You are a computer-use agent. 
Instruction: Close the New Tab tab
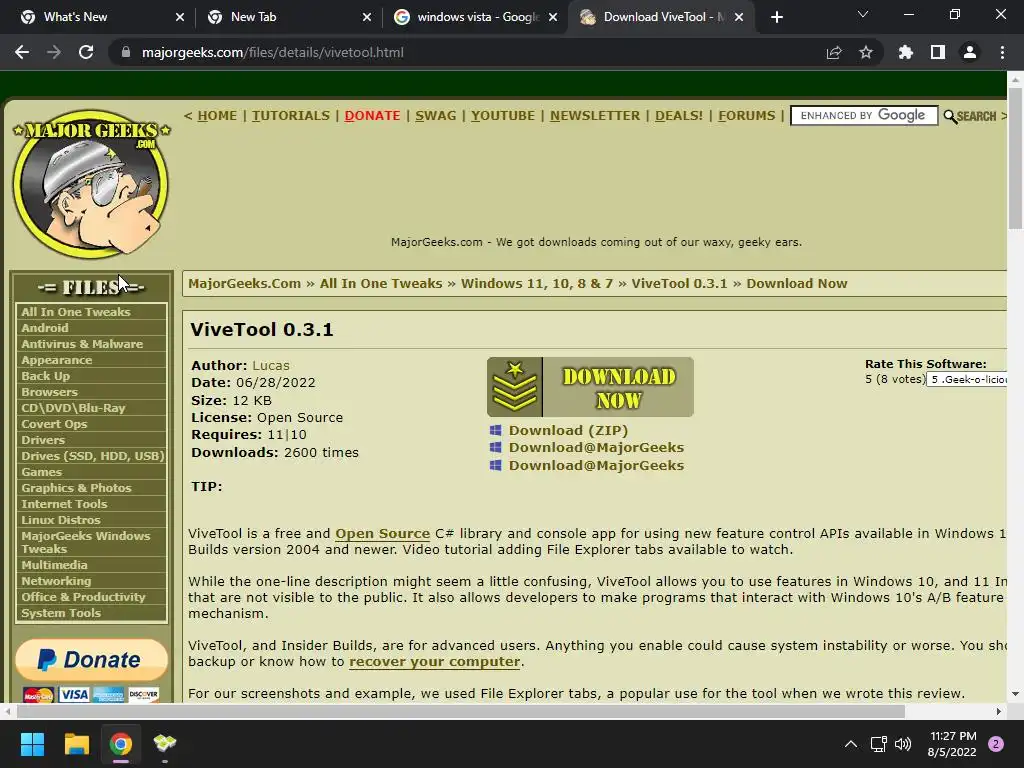pyautogui.click(x=367, y=17)
